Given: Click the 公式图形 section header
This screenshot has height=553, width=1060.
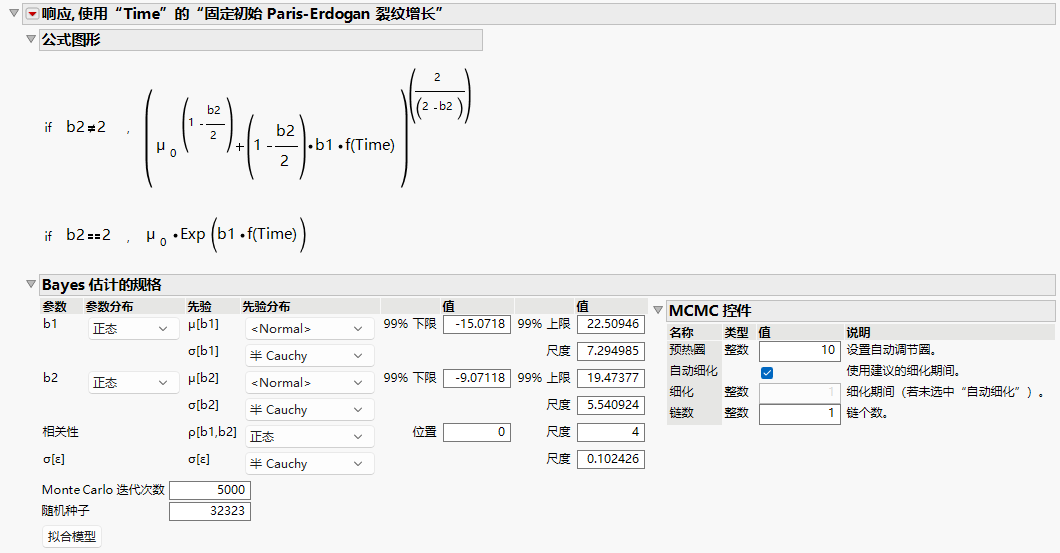Looking at the screenshot, I should click(x=260, y=40).
